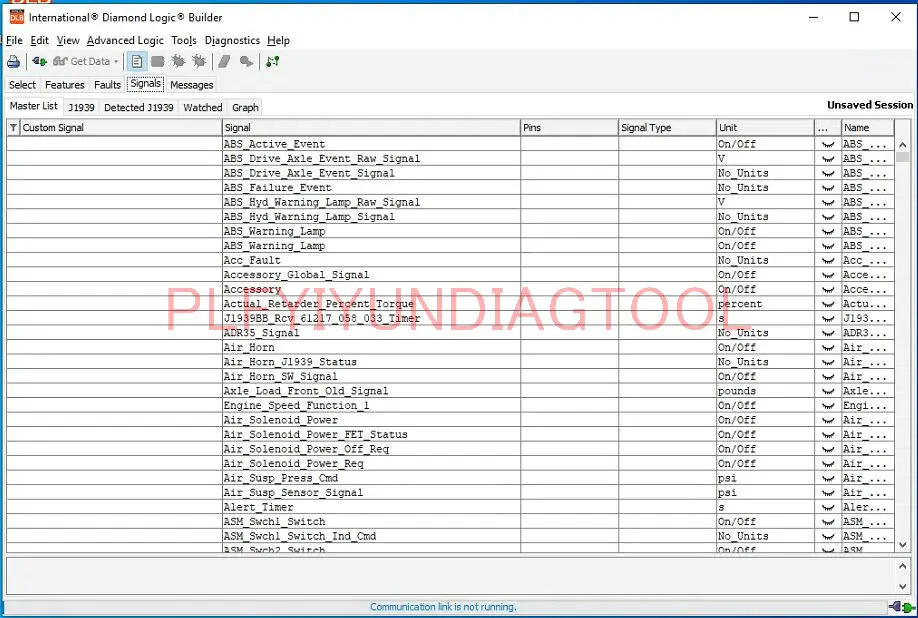This screenshot has width=918, height=618.
Task: Toggle watch icon for Axle_Load_Front_Old_Signal row
Action: pyautogui.click(x=828, y=391)
